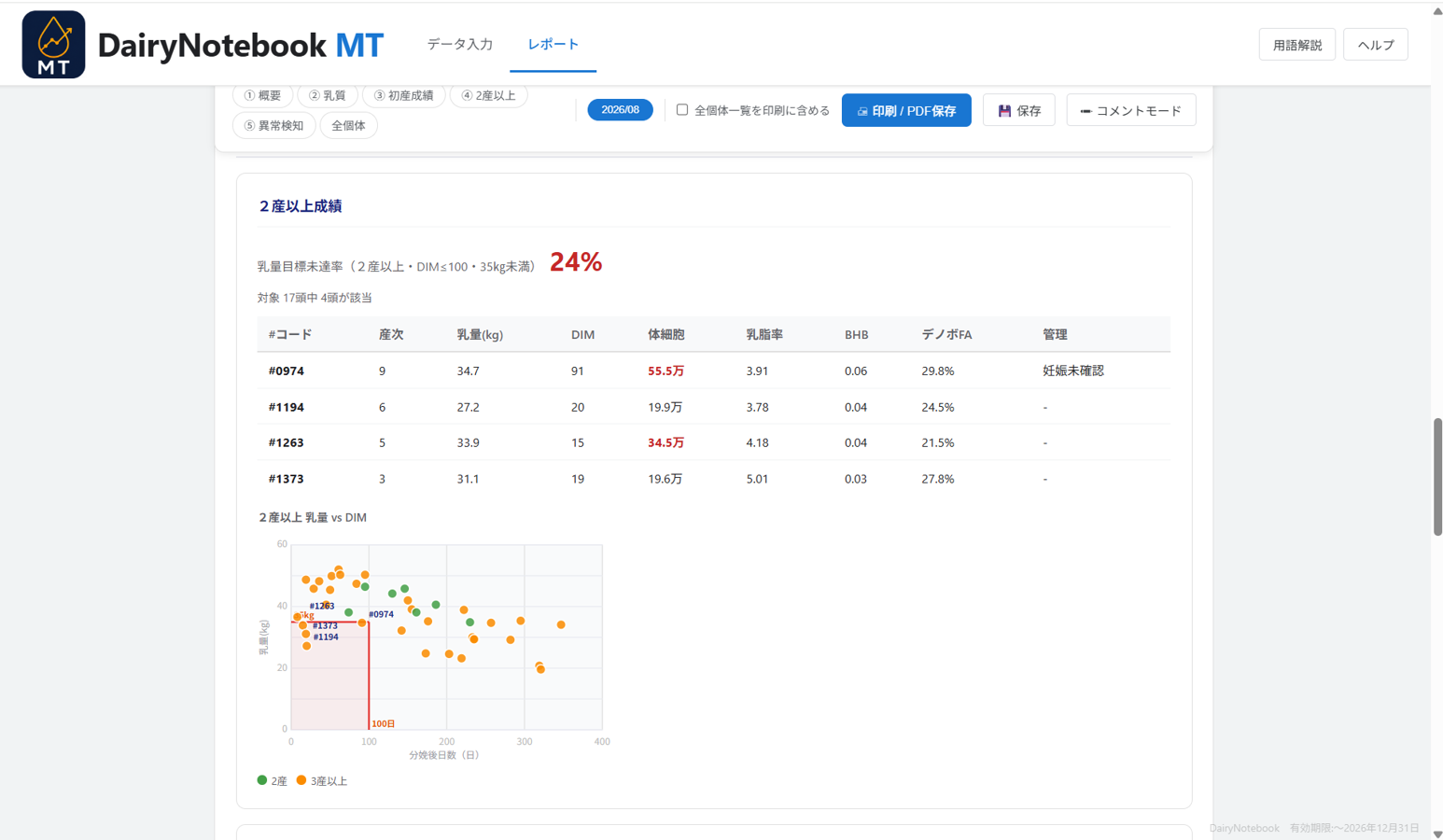This screenshot has height=840, width=1443.
Task: Click the page vertical scrollbar thumb
Action: (x=1437, y=477)
